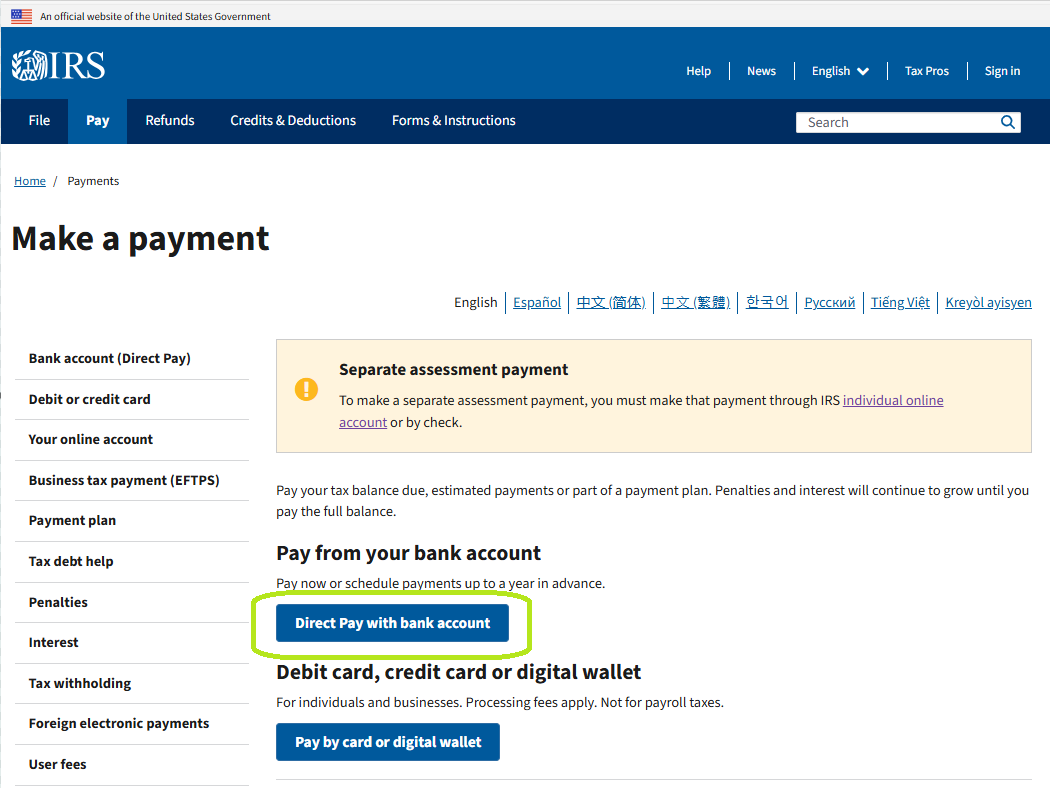Select Tax debt help from sidebar
Screen dimensions: 1050x788
point(70,561)
